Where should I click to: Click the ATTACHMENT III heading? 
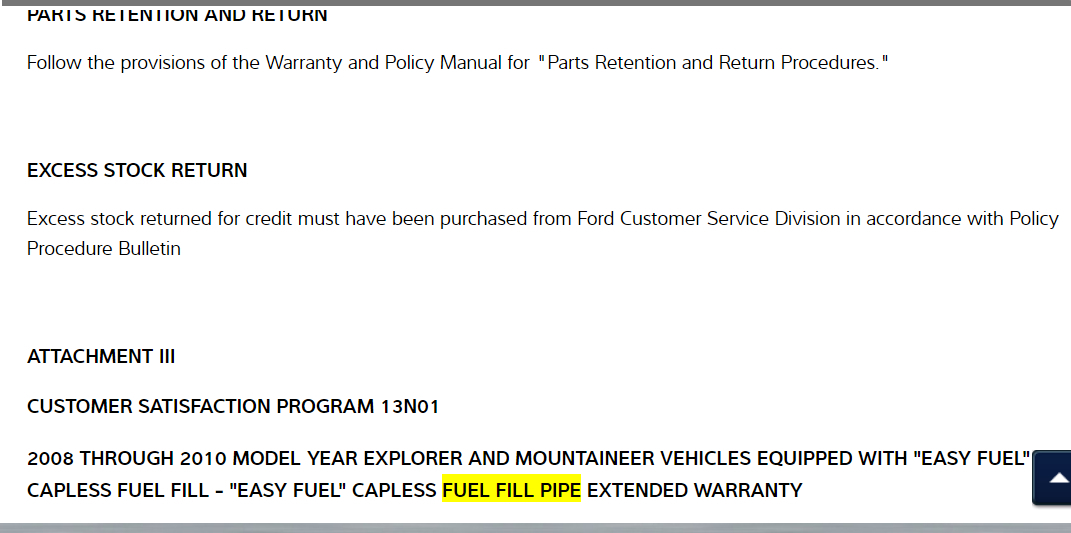101,356
